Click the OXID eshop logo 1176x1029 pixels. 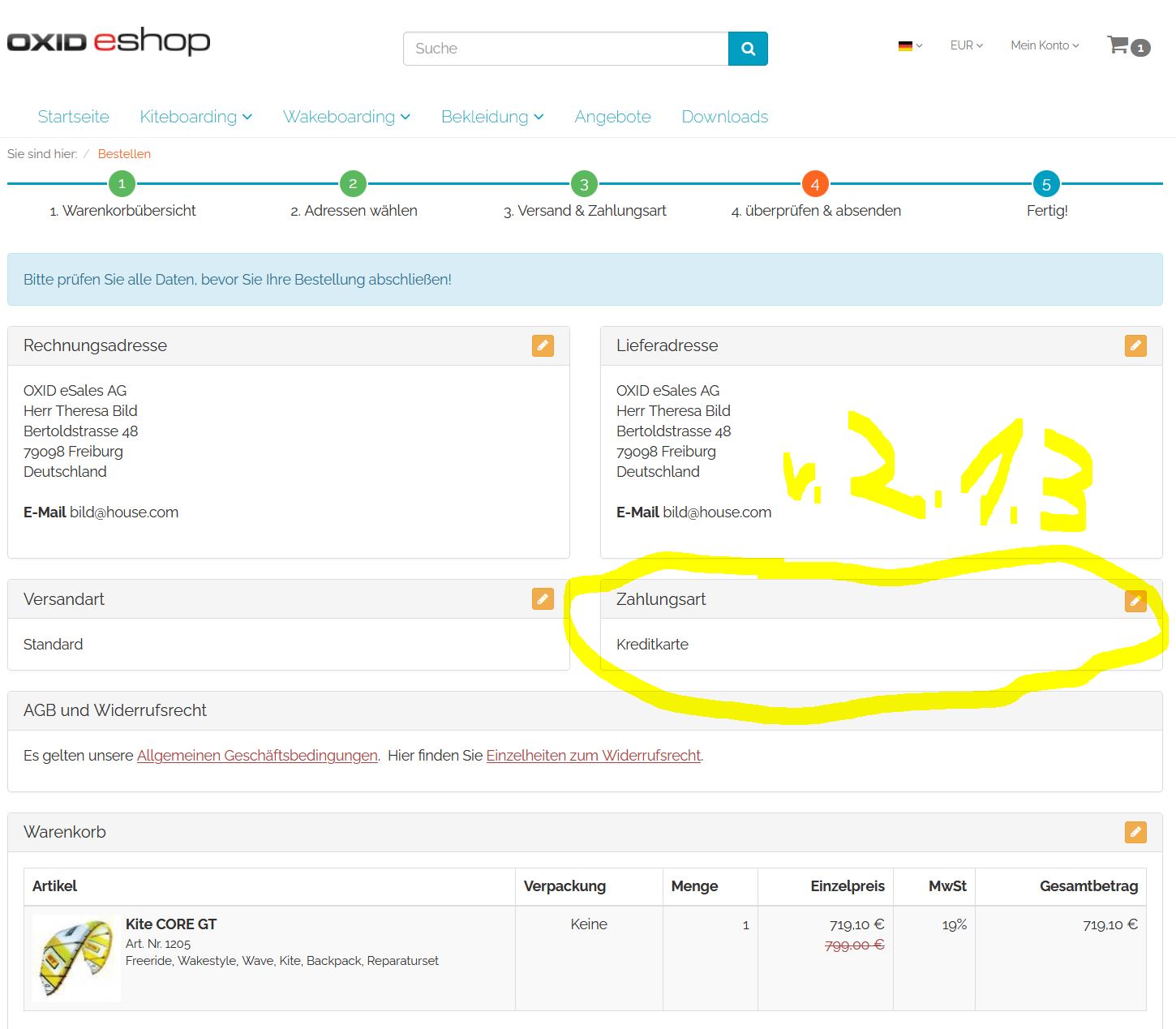[109, 41]
